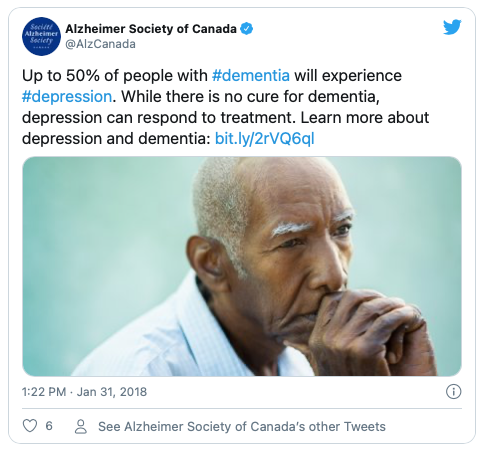Click the Jan 31, 2018 date text

coord(112,392)
